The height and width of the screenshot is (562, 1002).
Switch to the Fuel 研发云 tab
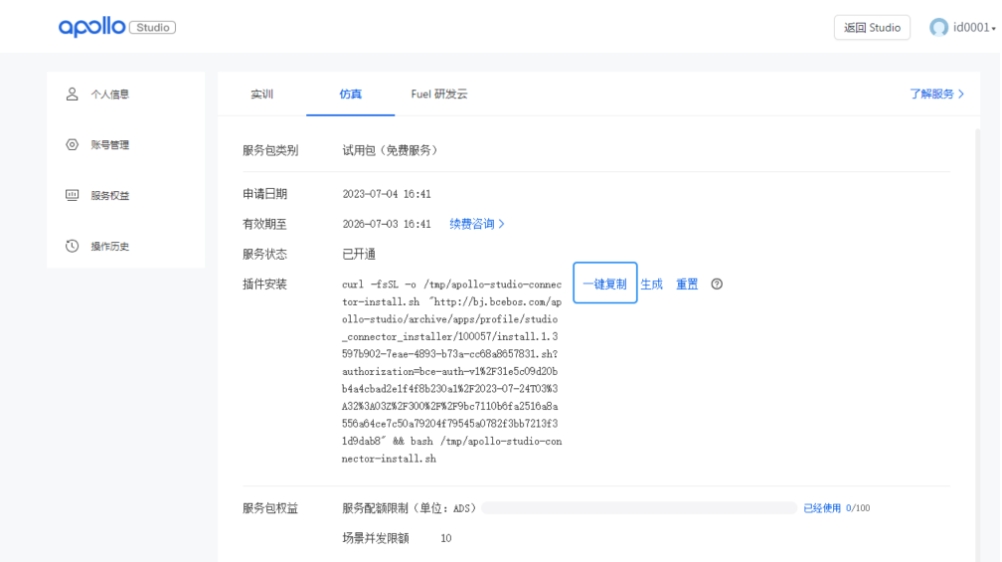439,94
